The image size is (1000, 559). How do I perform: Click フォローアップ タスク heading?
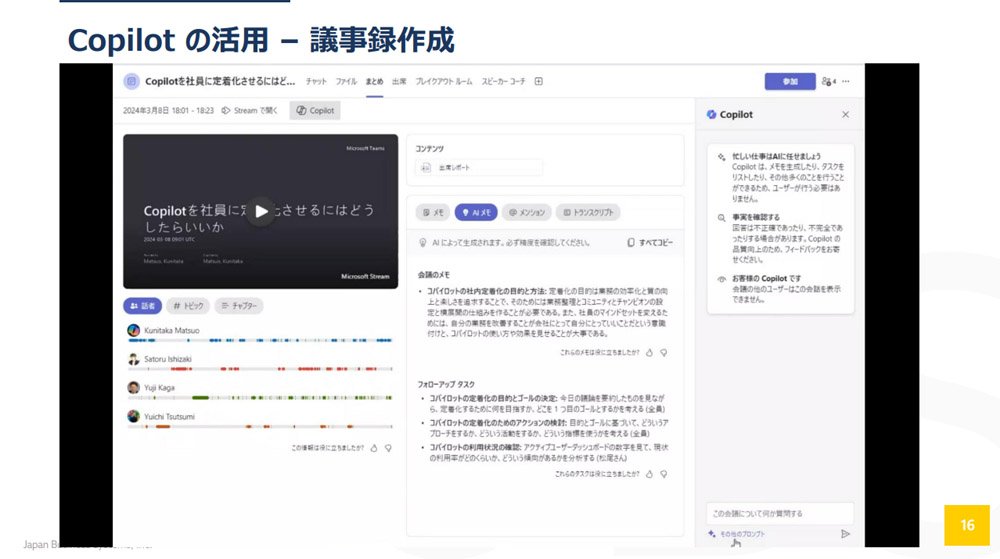click(446, 384)
